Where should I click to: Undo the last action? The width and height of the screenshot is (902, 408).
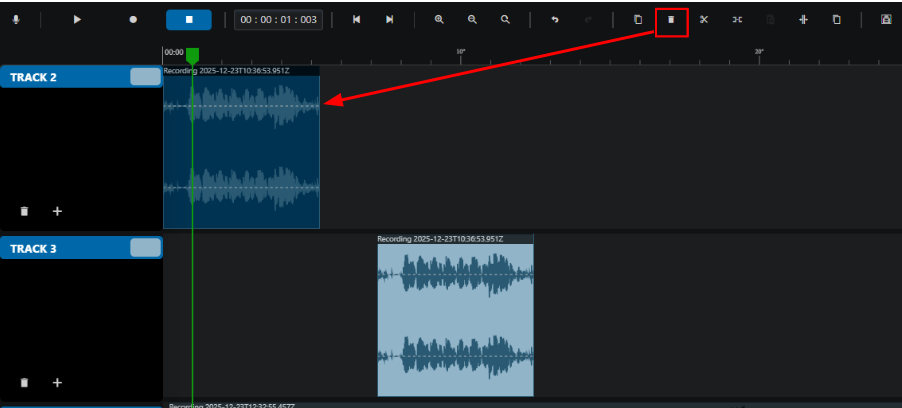(555, 20)
